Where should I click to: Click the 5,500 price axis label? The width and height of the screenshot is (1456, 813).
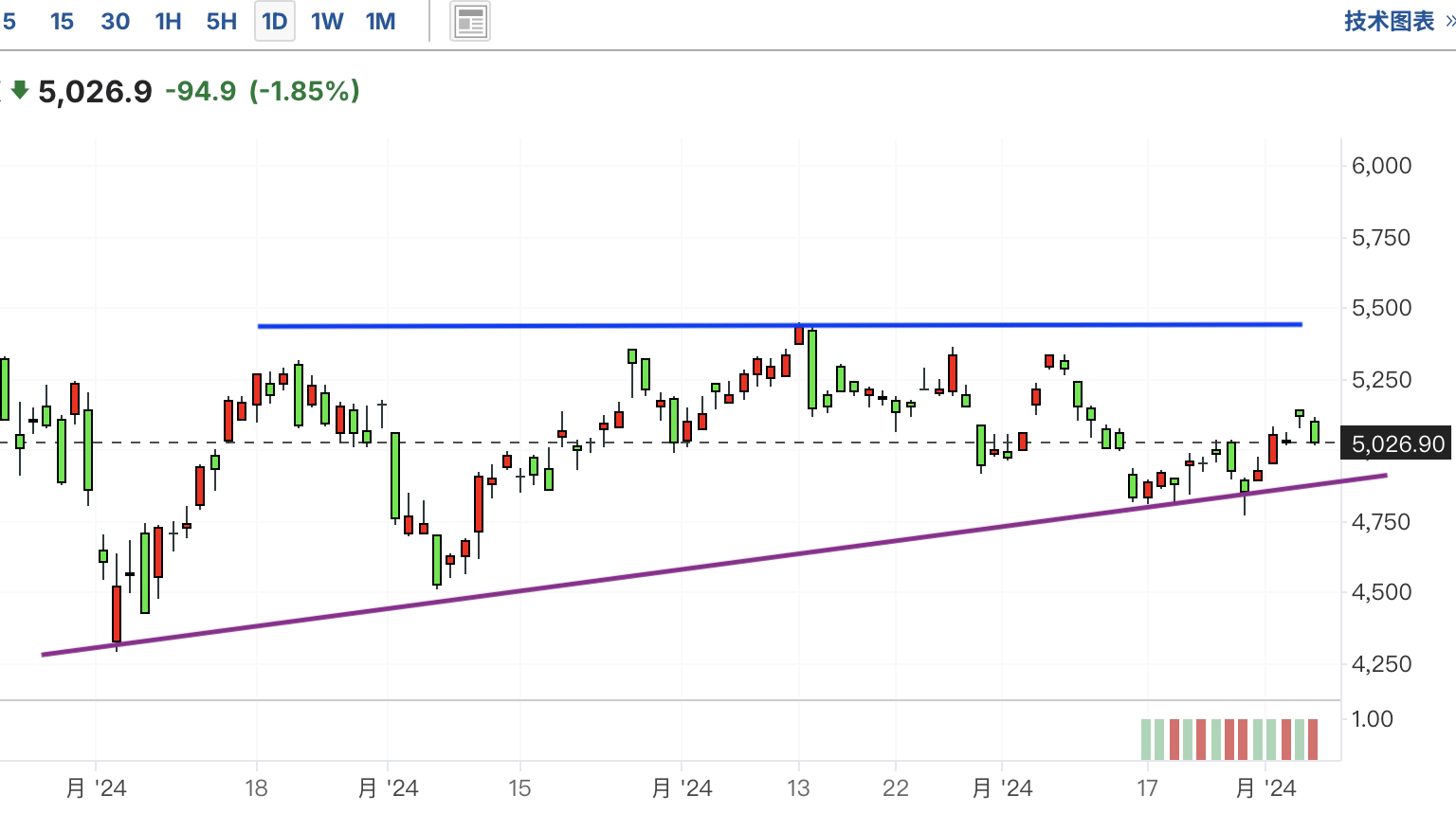click(x=1381, y=308)
